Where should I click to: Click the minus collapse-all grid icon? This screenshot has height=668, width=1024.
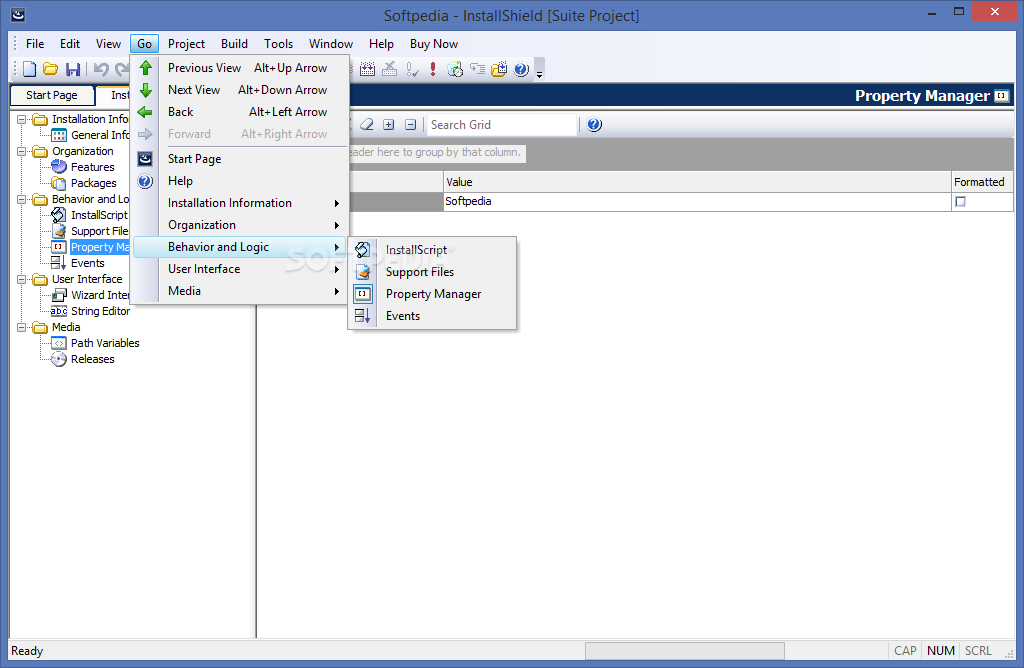410,124
